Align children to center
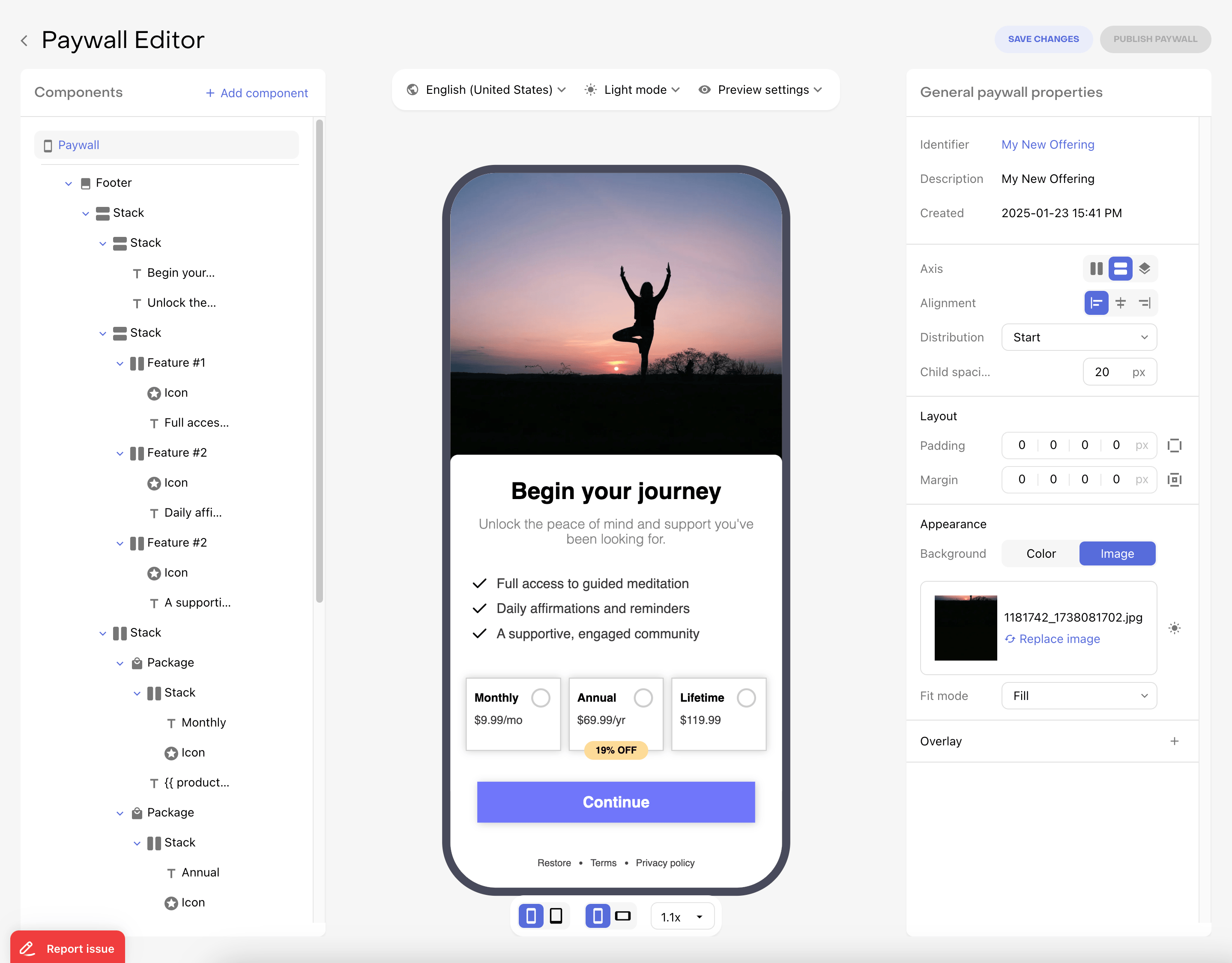This screenshot has height=963, width=1232. point(1121,303)
